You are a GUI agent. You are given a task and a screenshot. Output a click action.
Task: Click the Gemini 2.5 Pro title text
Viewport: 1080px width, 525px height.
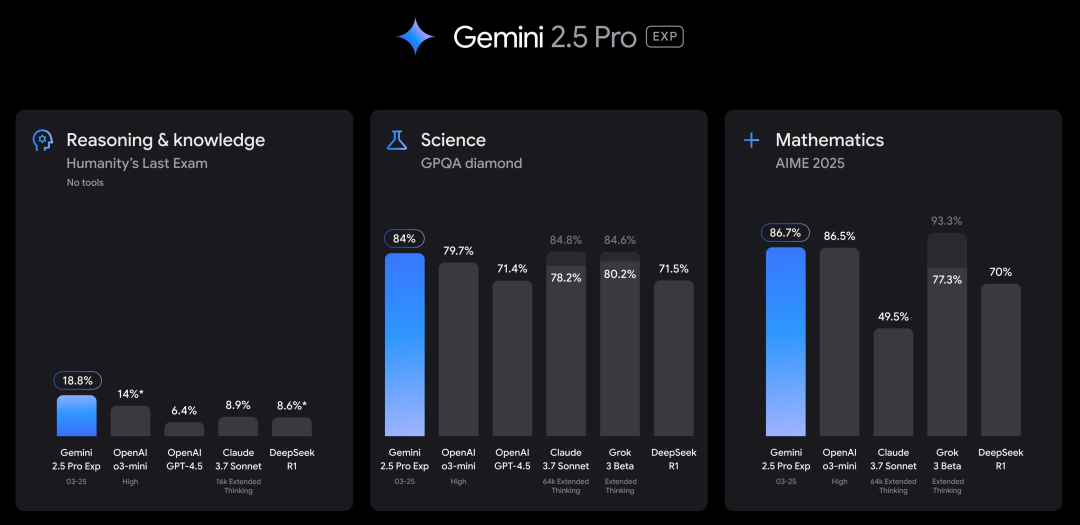[545, 37]
